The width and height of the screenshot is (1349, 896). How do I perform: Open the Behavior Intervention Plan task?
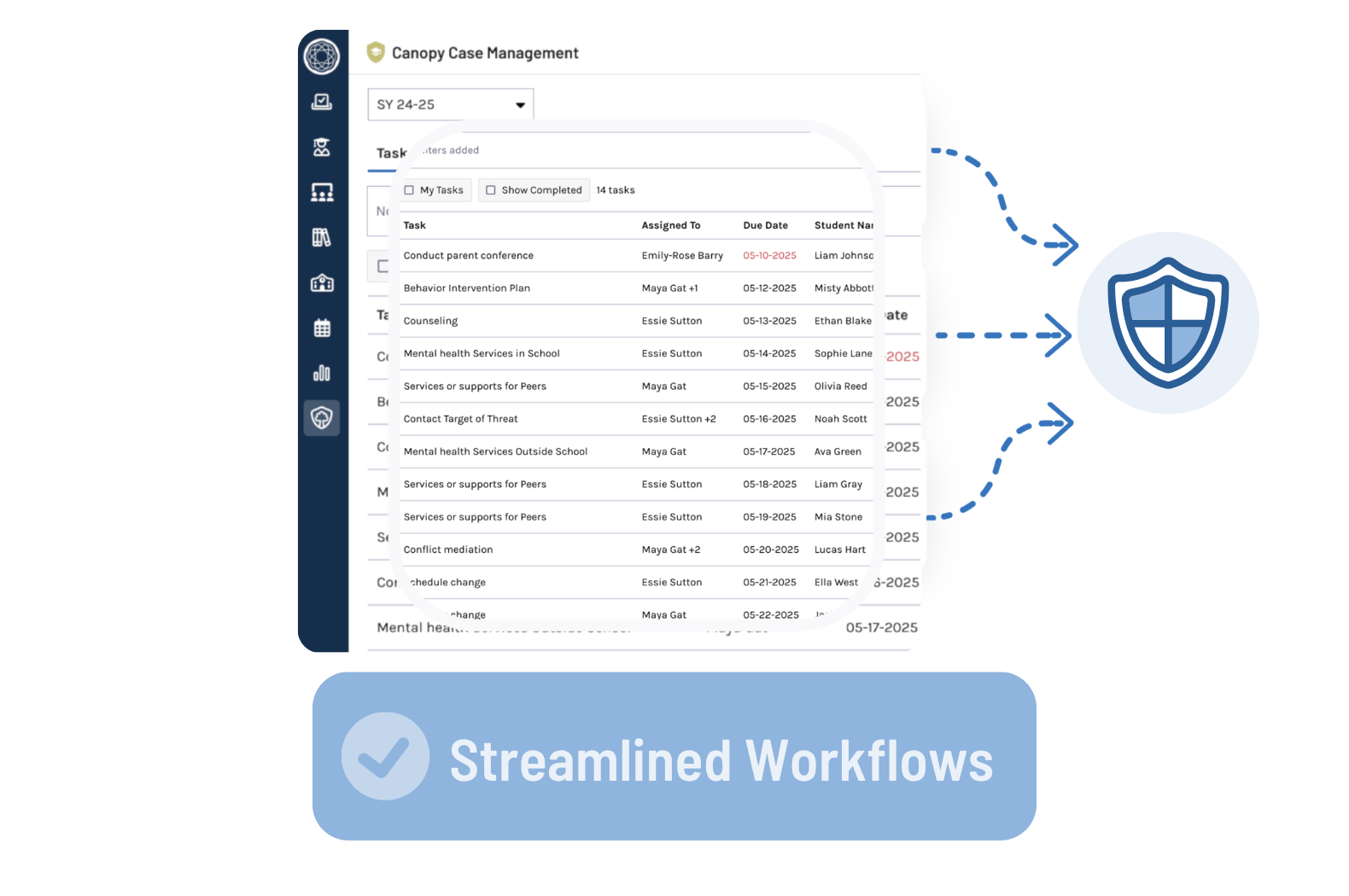click(x=466, y=288)
